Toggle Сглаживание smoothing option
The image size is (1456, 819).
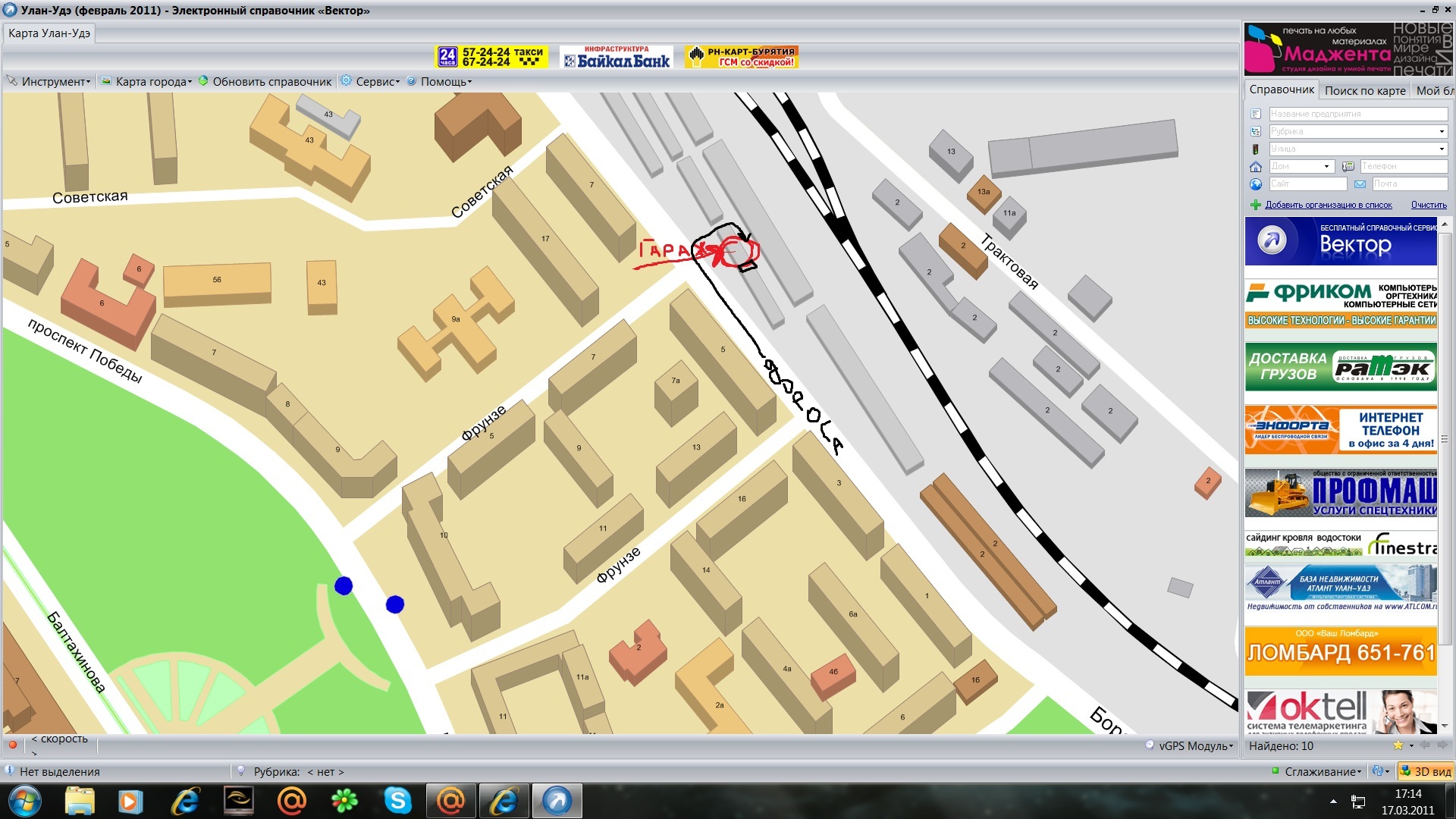(x=1318, y=771)
